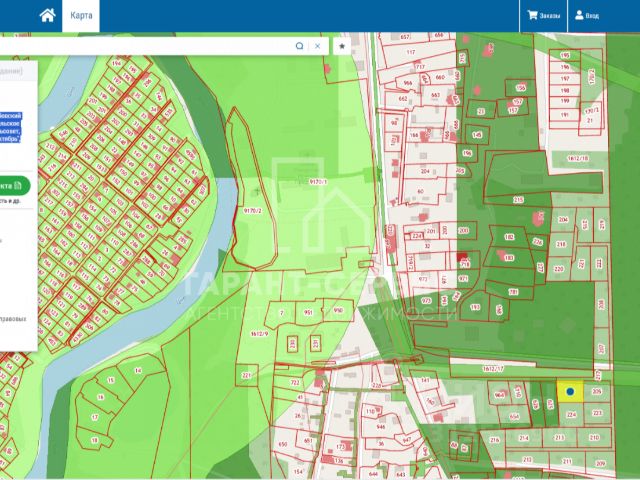Open the Карта tab
This screenshot has width=640, height=480.
[81, 16]
